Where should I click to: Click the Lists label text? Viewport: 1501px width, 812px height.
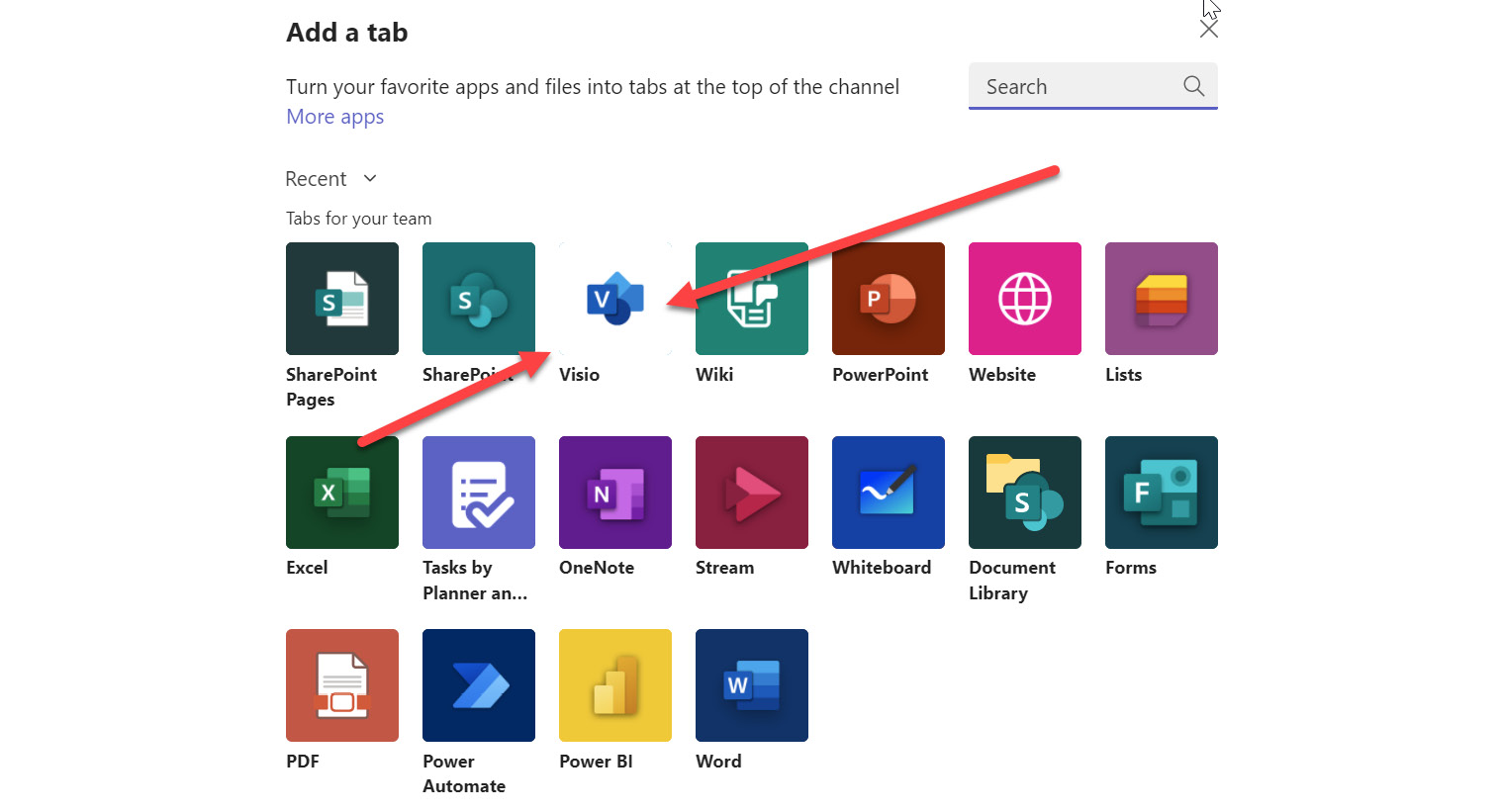pyautogui.click(x=1123, y=375)
